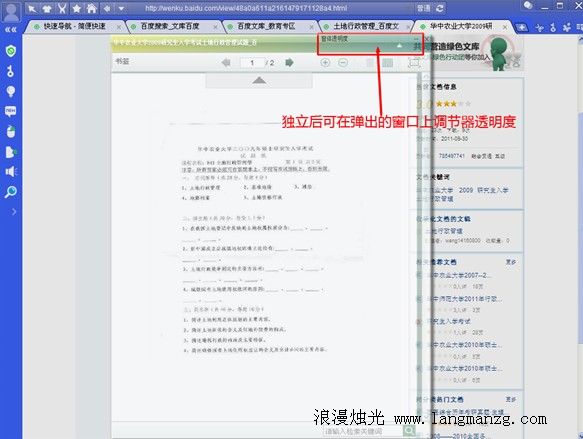This screenshot has width=583, height=439.
Task: Enter fullscreen with the viewer's fullscreen icon
Action: (x=414, y=62)
